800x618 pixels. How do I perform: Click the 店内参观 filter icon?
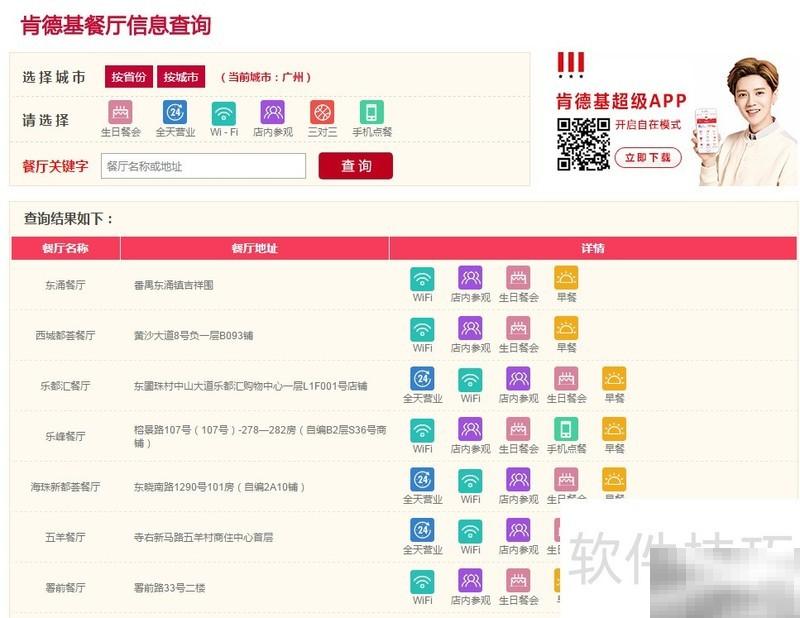tap(270, 114)
